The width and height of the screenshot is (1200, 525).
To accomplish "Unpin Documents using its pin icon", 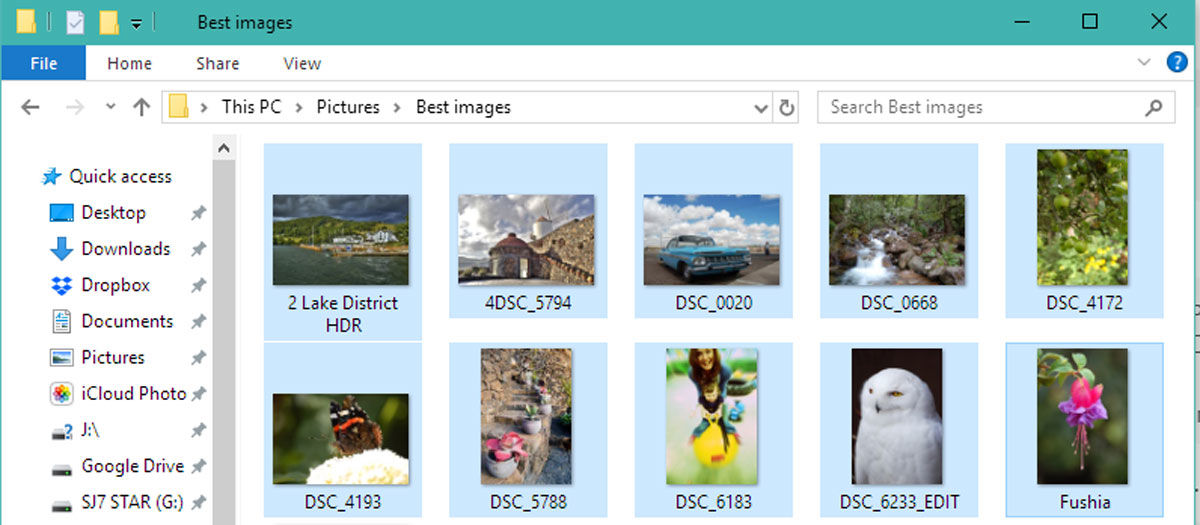I will point(198,321).
